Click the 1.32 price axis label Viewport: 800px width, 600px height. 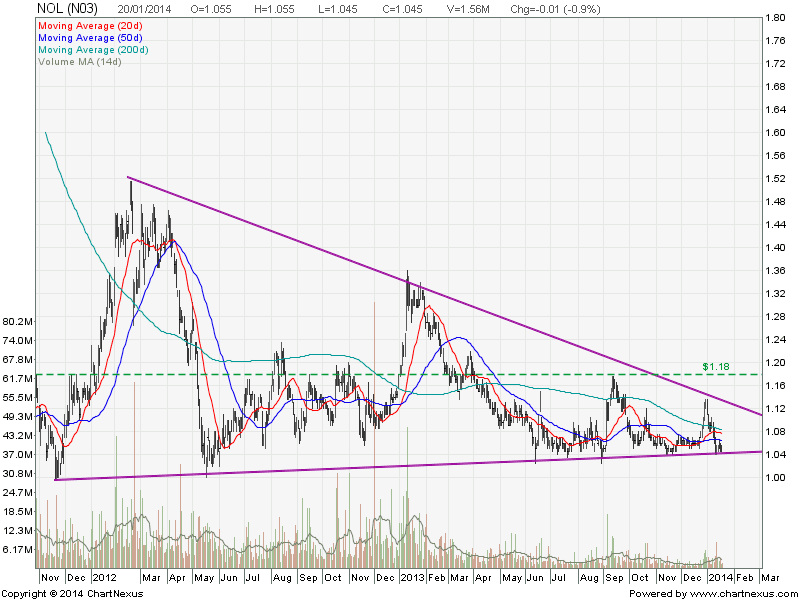click(x=776, y=293)
